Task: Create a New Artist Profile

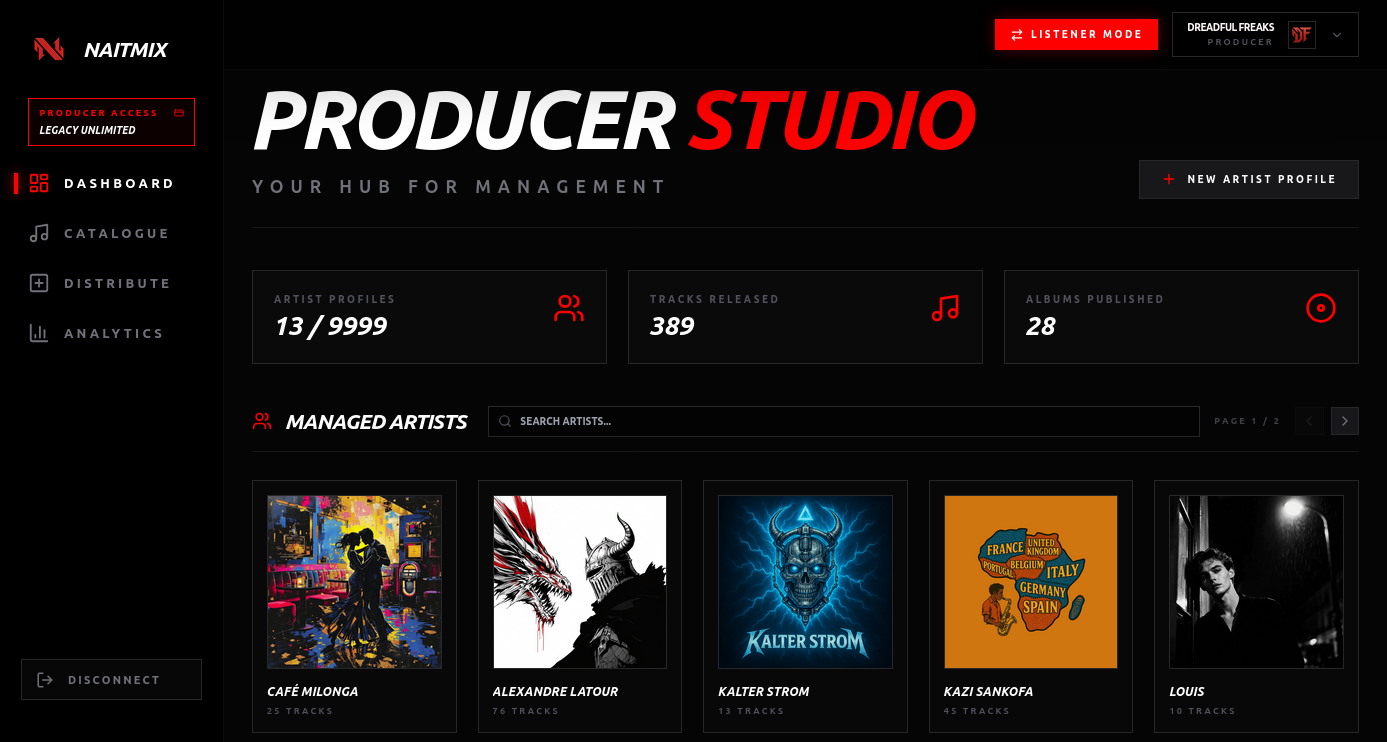Action: click(1248, 179)
